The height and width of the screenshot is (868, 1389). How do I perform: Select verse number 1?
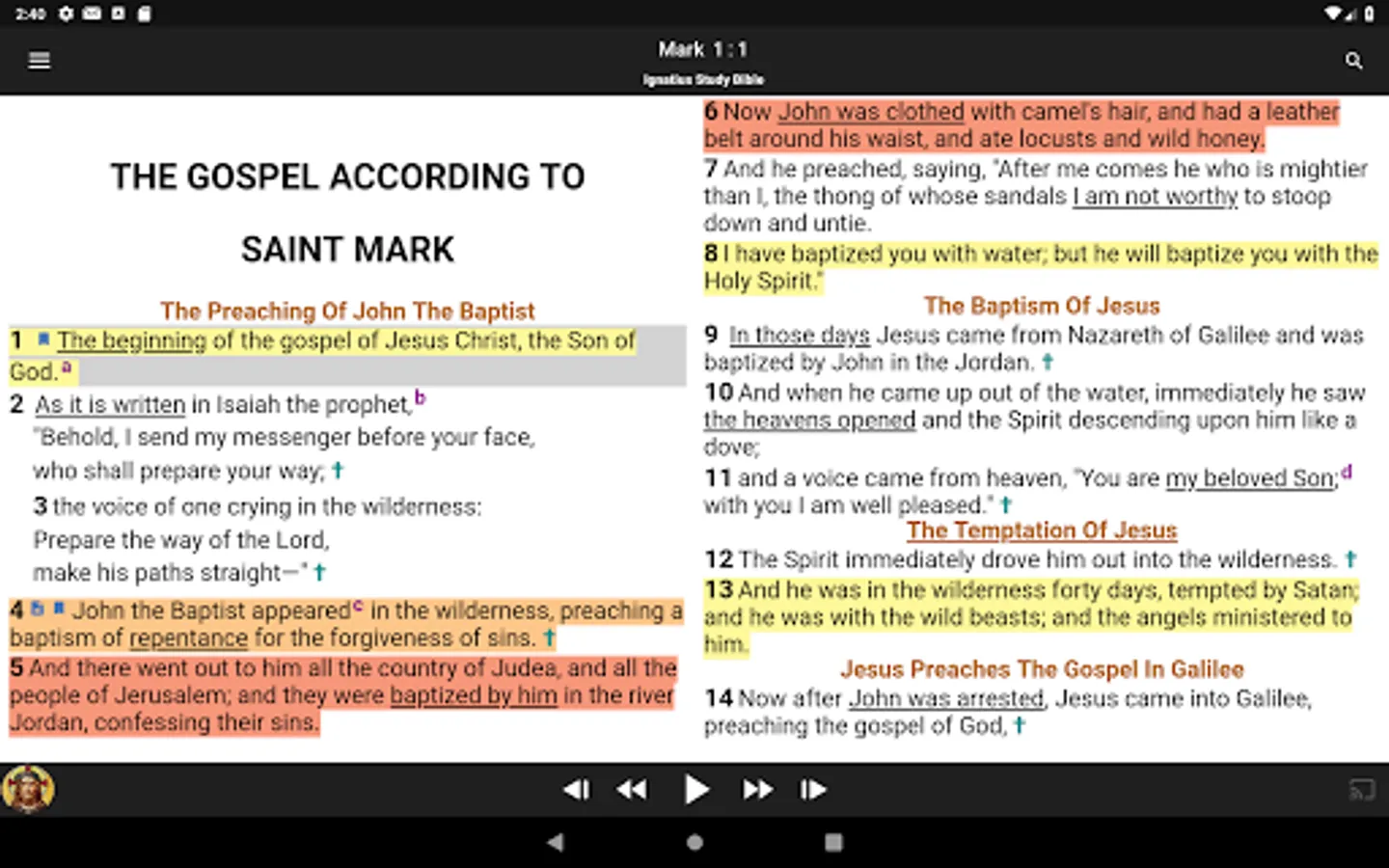[16, 340]
